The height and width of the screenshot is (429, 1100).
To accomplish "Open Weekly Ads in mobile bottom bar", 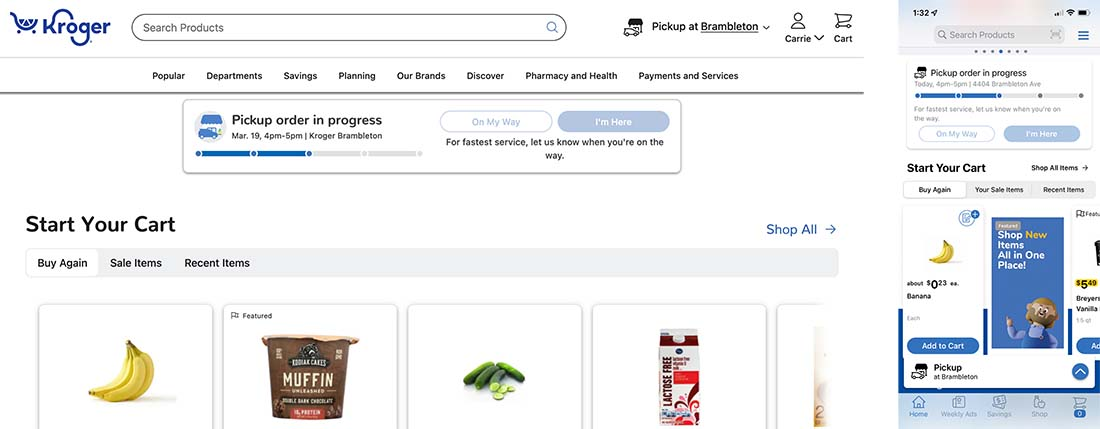I will click(958, 407).
